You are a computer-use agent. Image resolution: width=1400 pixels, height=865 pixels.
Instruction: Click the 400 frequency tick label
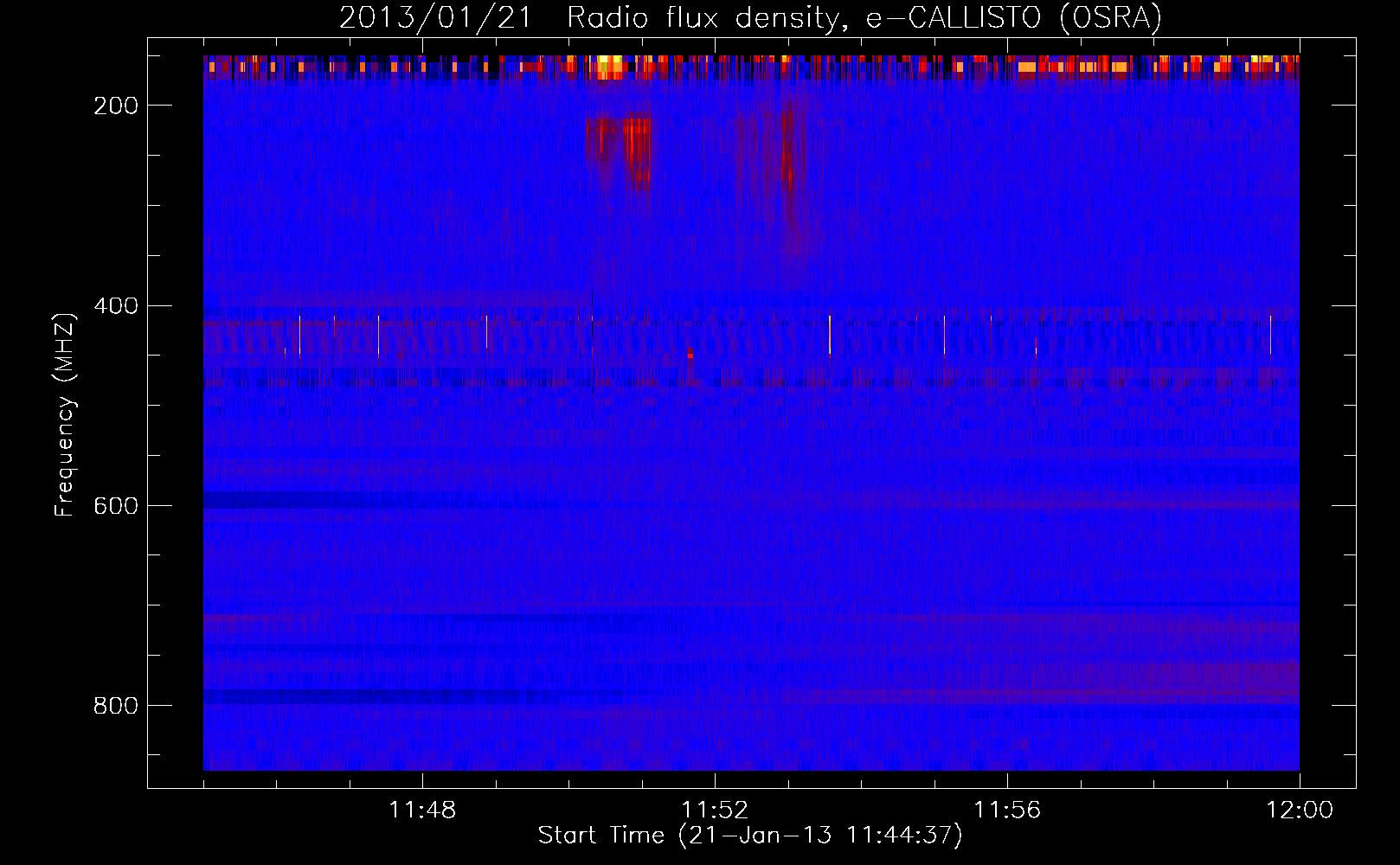point(116,306)
